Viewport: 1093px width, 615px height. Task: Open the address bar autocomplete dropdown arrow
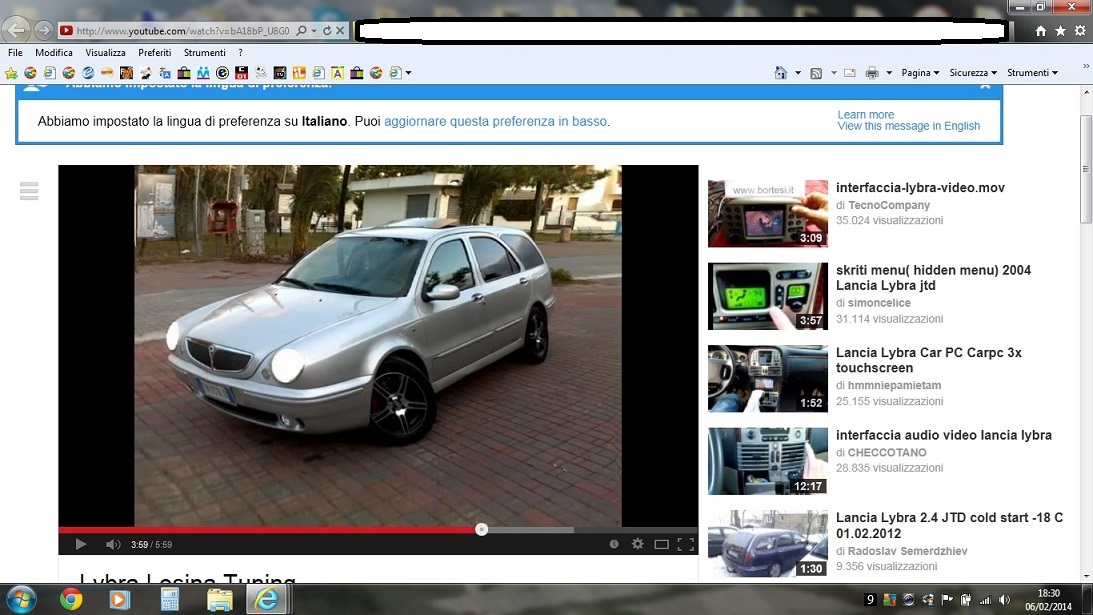[x=314, y=31]
